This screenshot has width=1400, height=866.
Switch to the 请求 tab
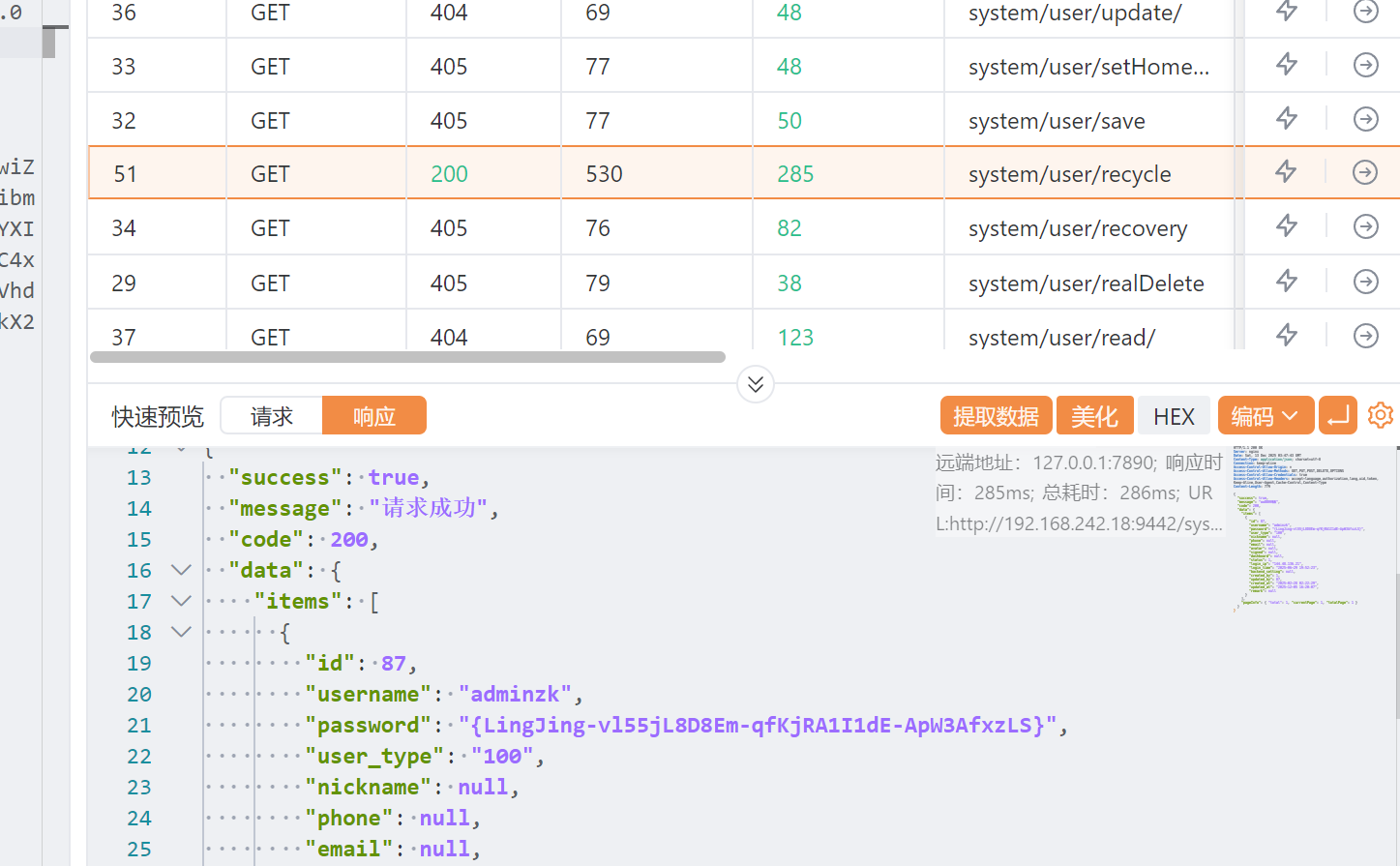pos(272,416)
